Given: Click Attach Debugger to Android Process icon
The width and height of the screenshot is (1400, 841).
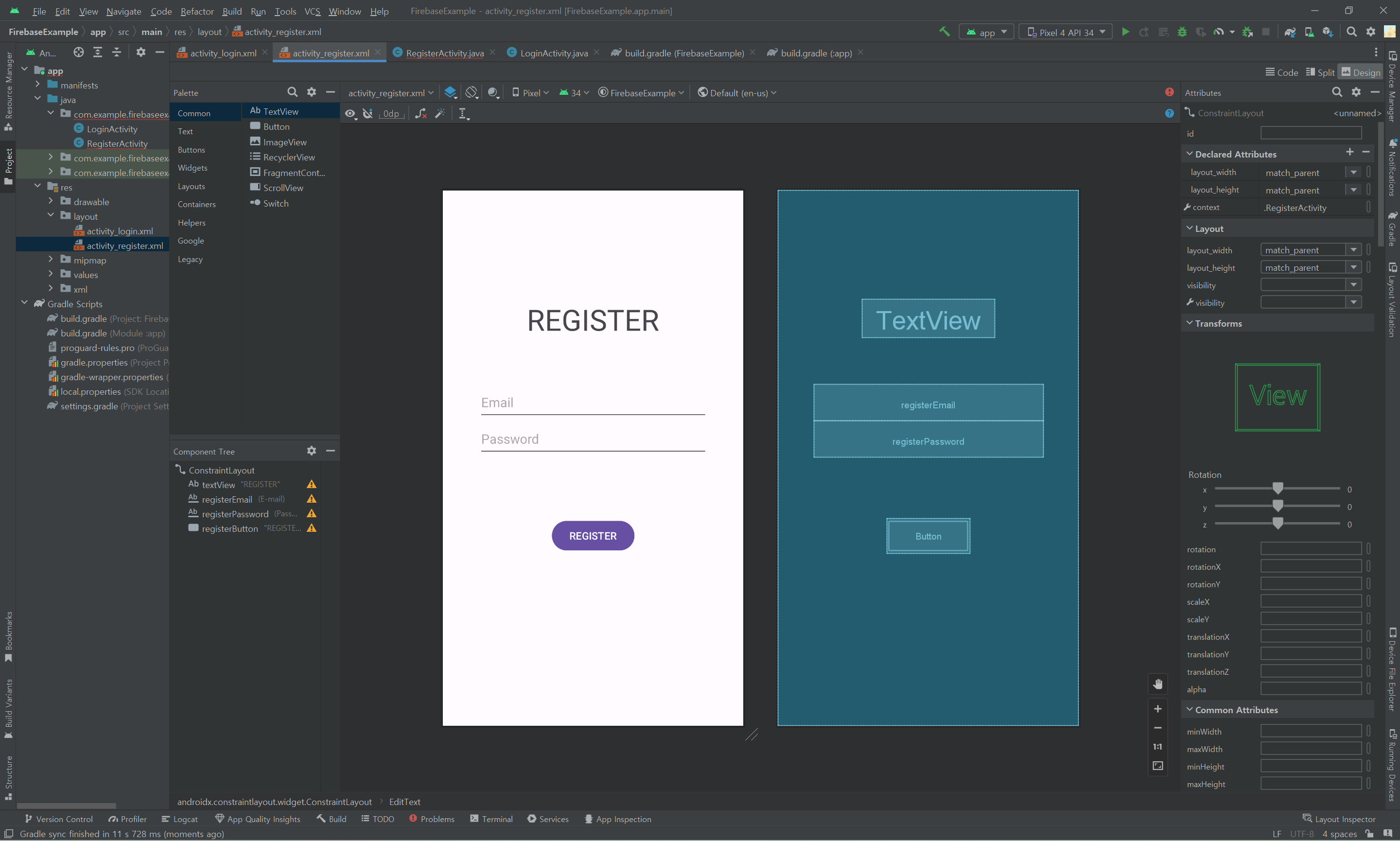Looking at the screenshot, I should click(1247, 32).
